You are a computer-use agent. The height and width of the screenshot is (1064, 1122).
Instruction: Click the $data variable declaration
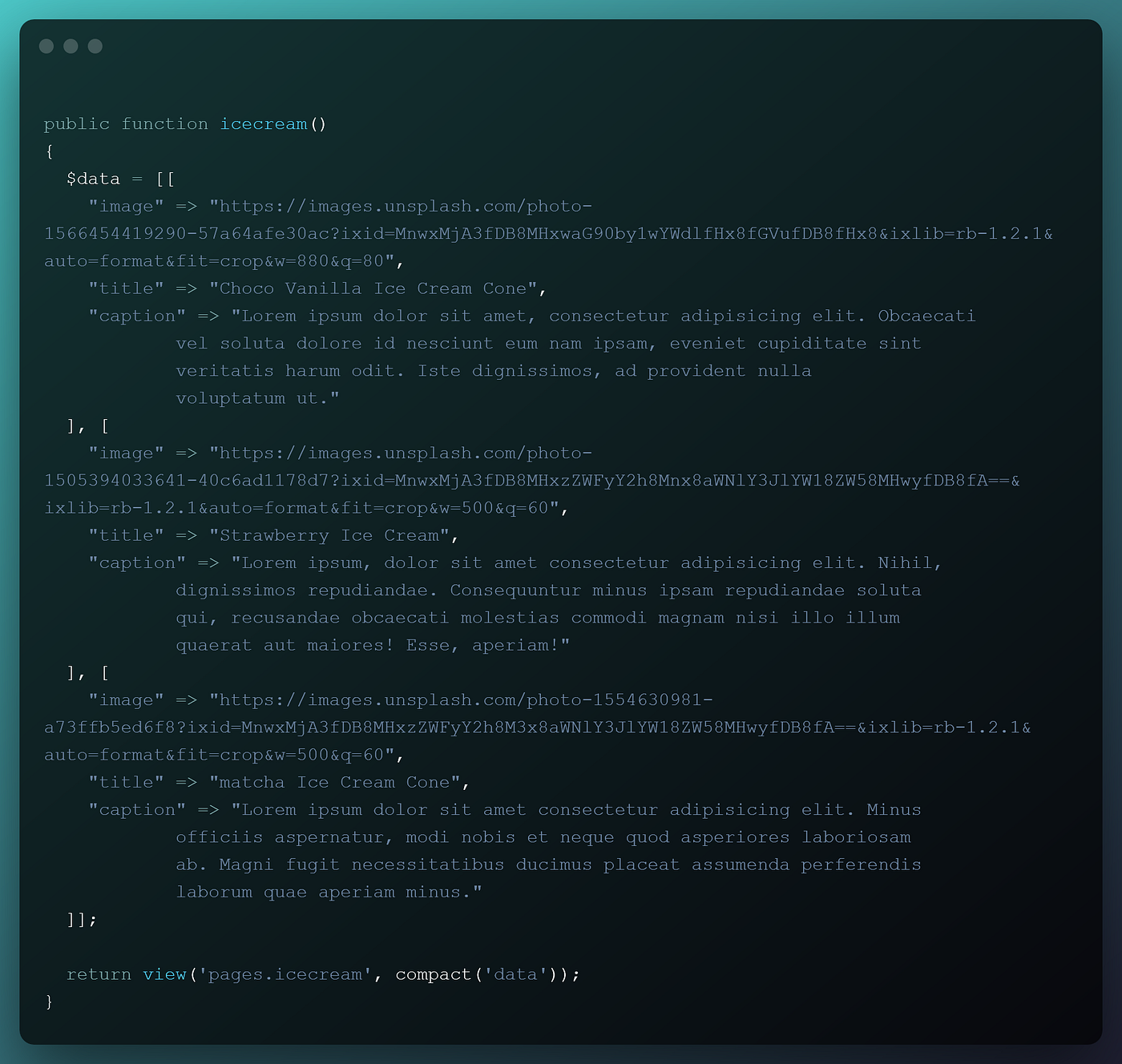click(94, 178)
